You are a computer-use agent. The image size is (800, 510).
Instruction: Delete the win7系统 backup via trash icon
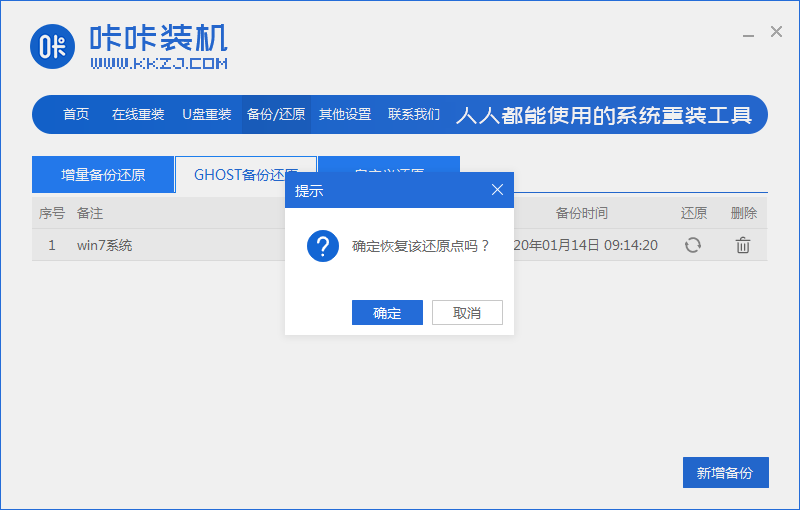point(742,245)
